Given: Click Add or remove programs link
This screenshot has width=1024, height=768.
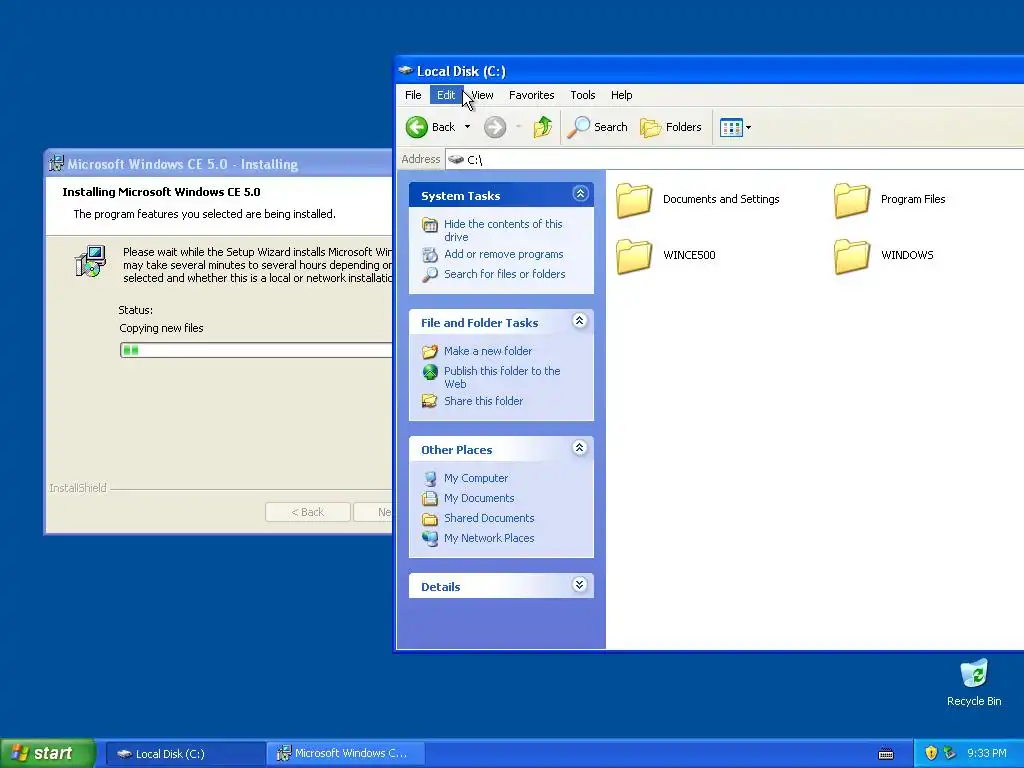Looking at the screenshot, I should [504, 254].
